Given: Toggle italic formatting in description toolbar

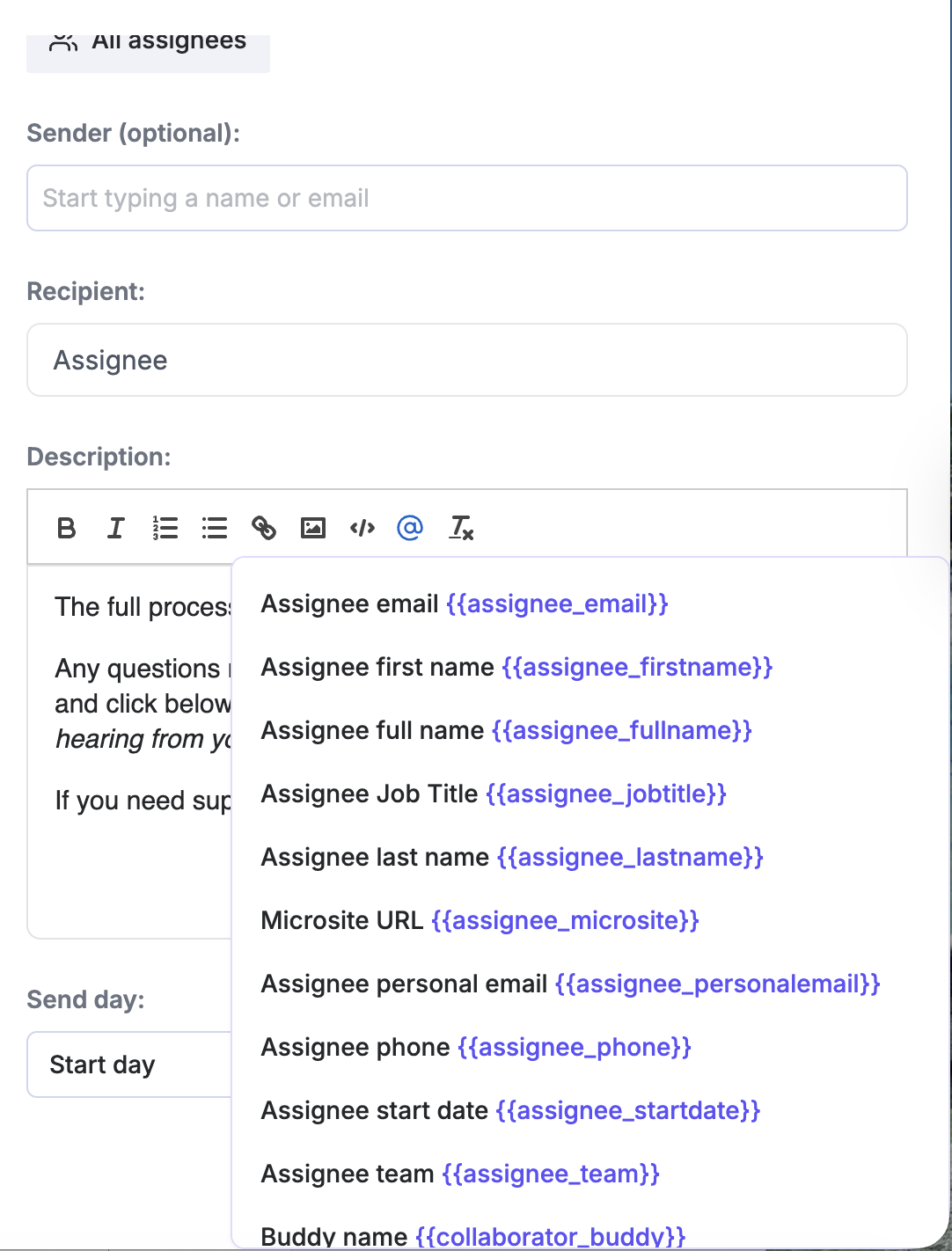Looking at the screenshot, I should point(115,528).
